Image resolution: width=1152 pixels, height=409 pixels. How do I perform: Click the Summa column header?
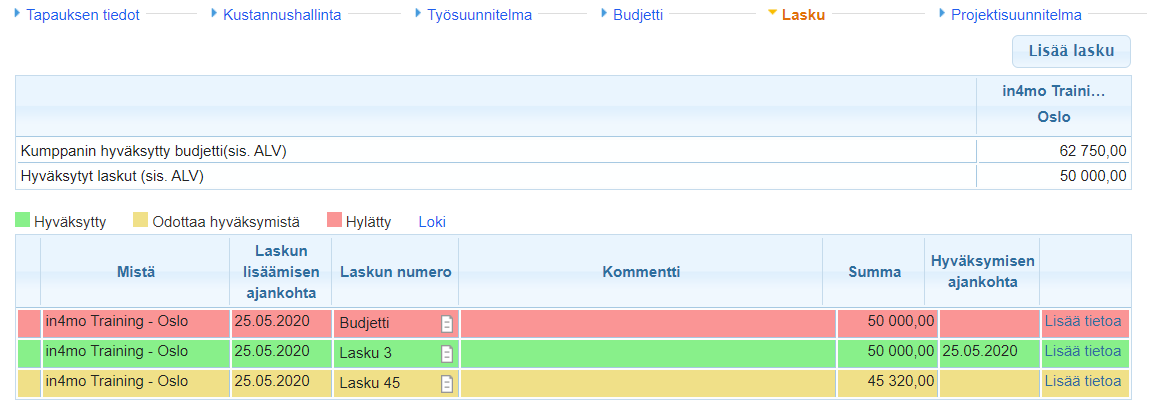[874, 272]
